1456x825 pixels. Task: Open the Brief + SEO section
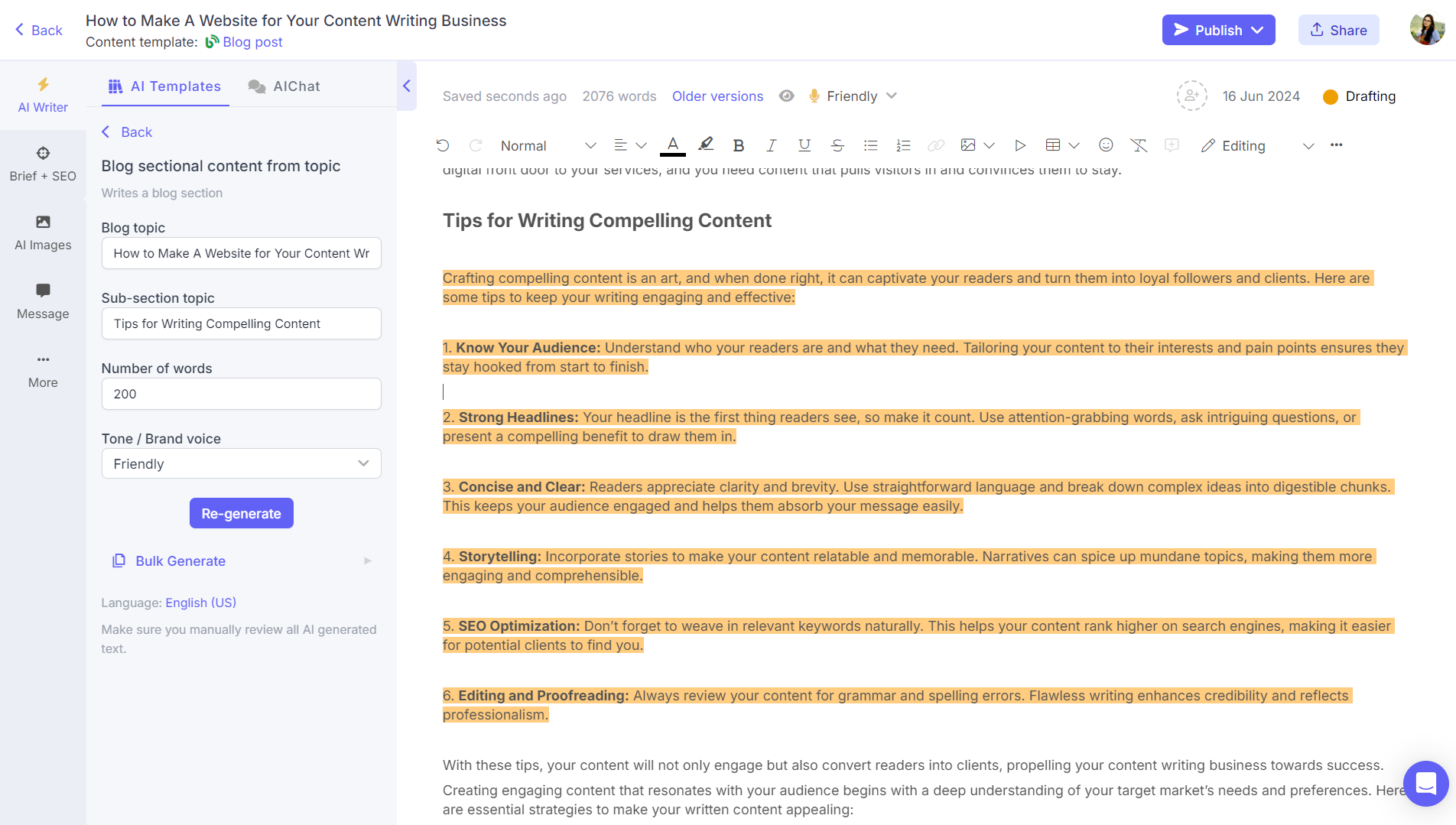pos(42,164)
